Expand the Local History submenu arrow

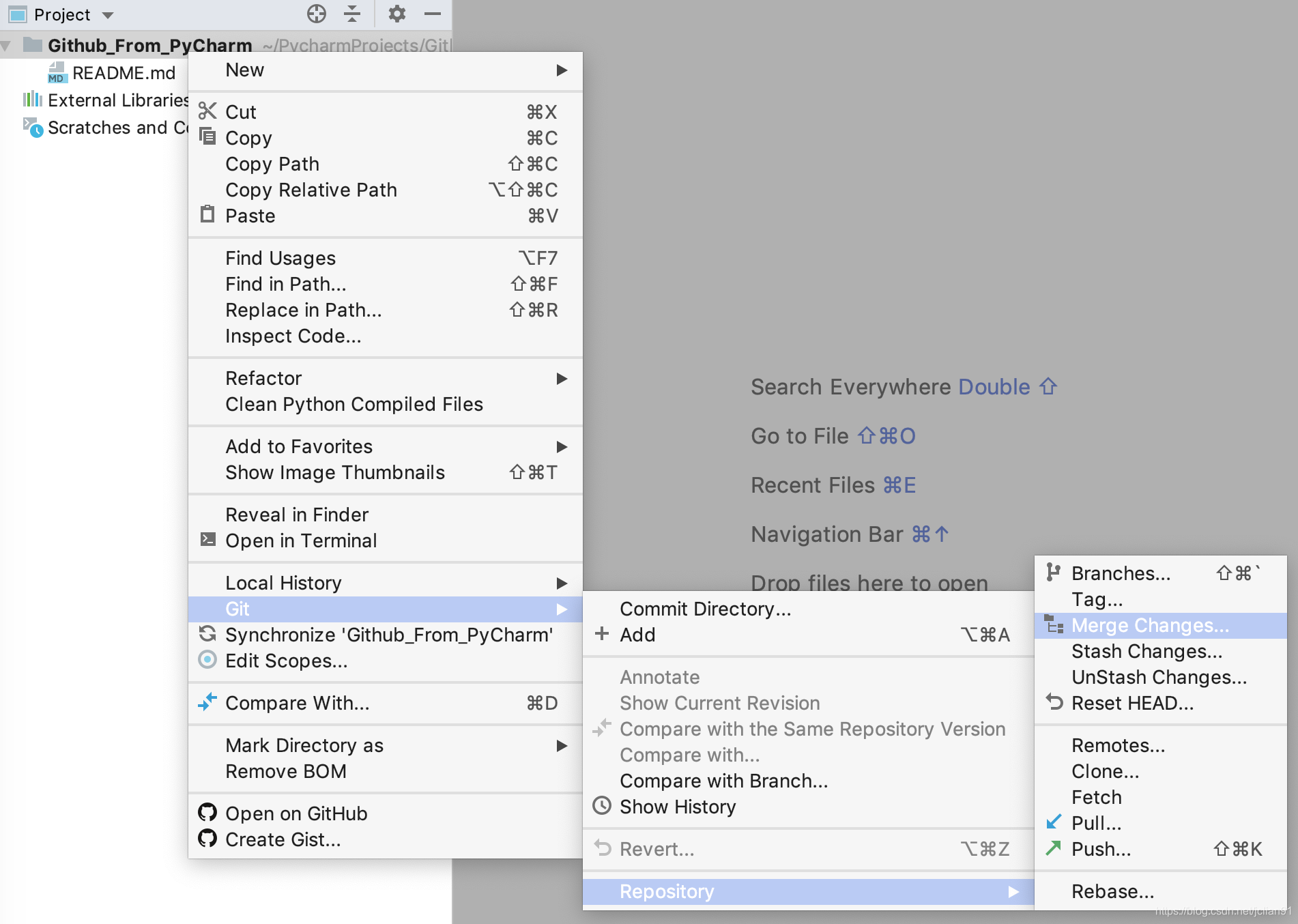click(562, 583)
